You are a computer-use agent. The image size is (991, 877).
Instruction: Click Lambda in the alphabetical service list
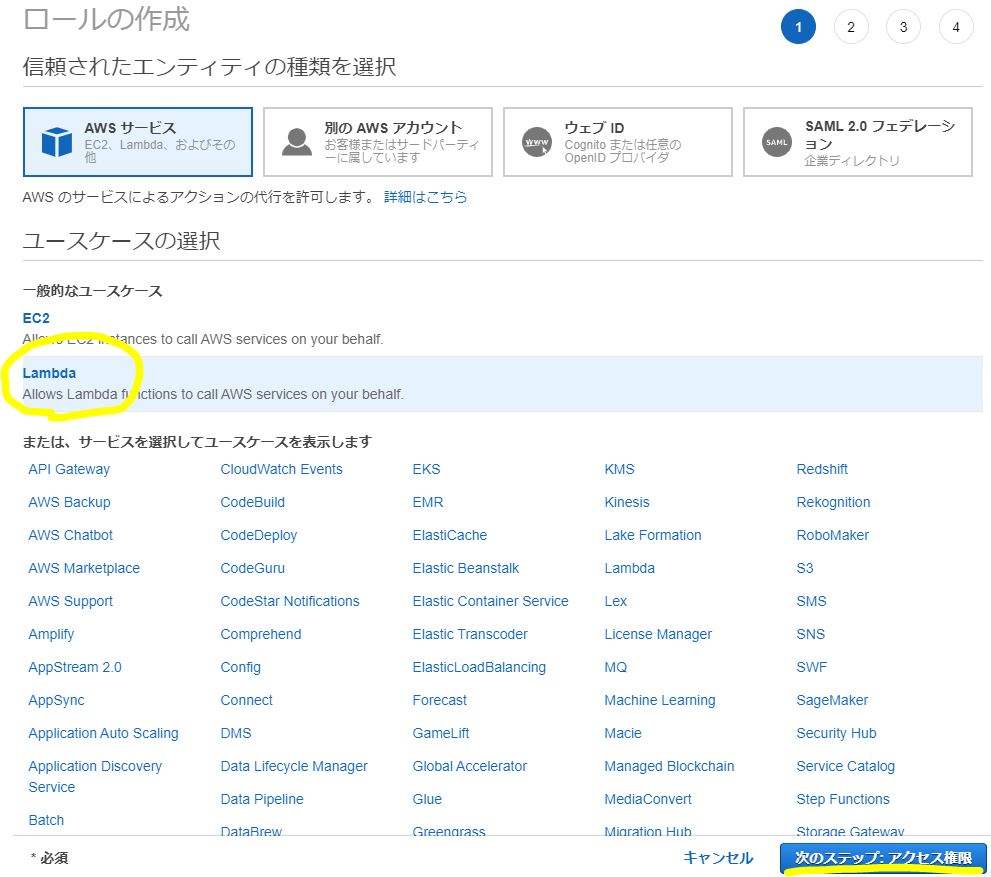(629, 568)
